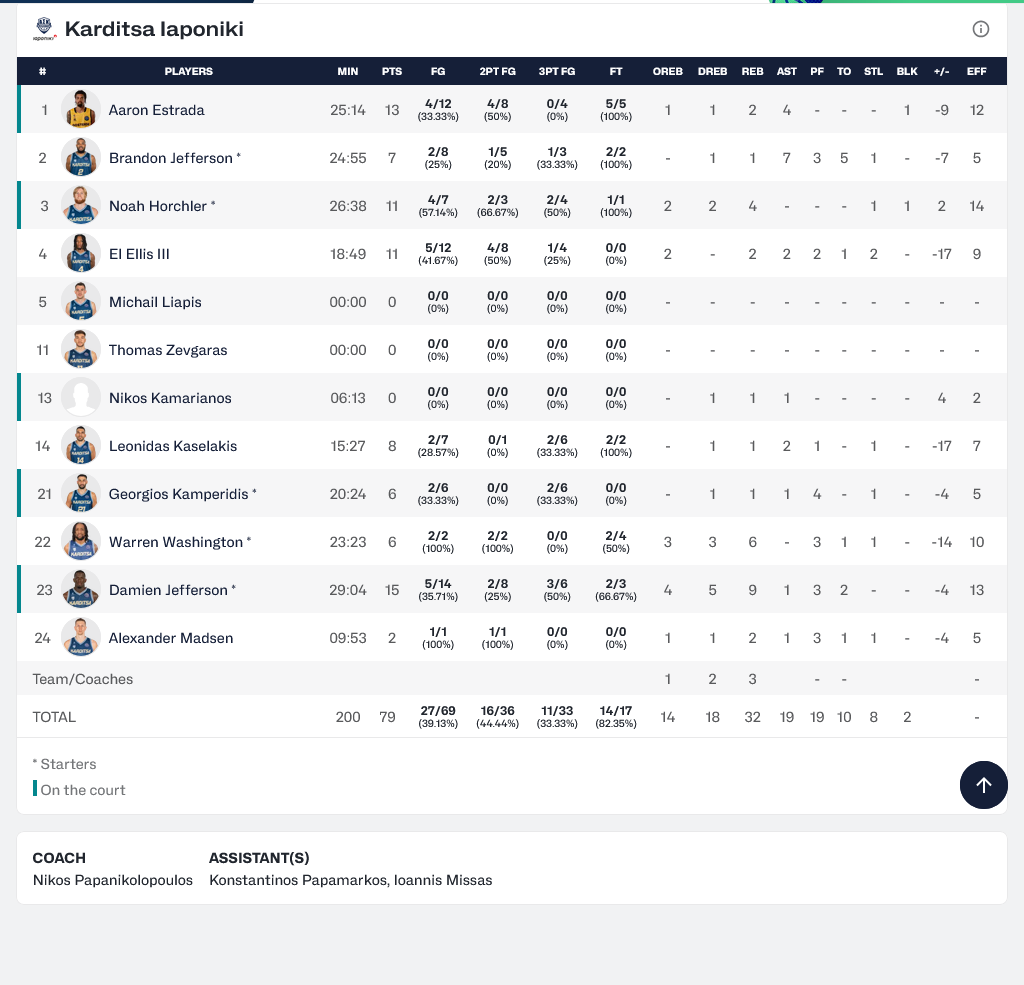Image resolution: width=1024 pixels, height=985 pixels.
Task: Click Brandon Jefferson's avatar image
Action: click(x=81, y=158)
